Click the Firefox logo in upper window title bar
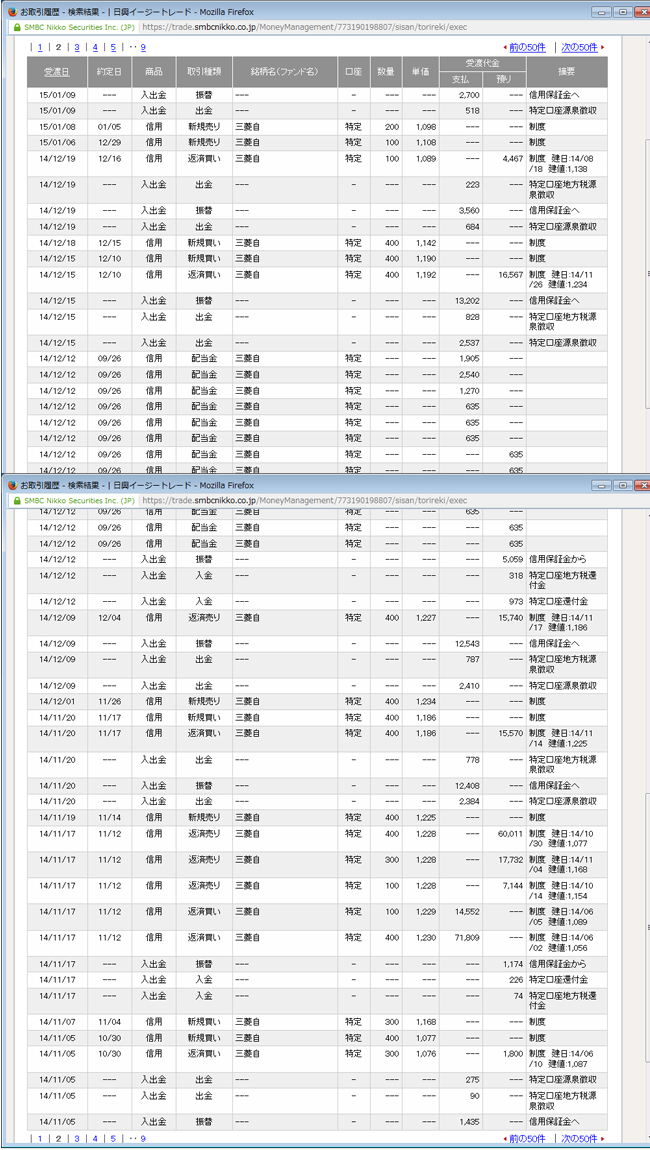 click(12, 12)
